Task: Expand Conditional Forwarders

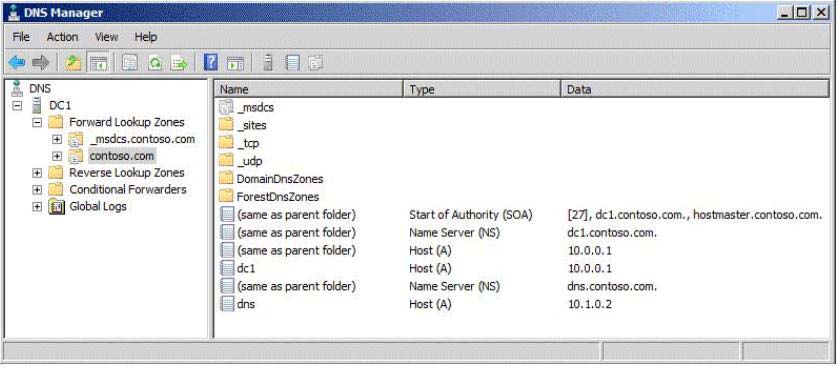Action: (37, 190)
